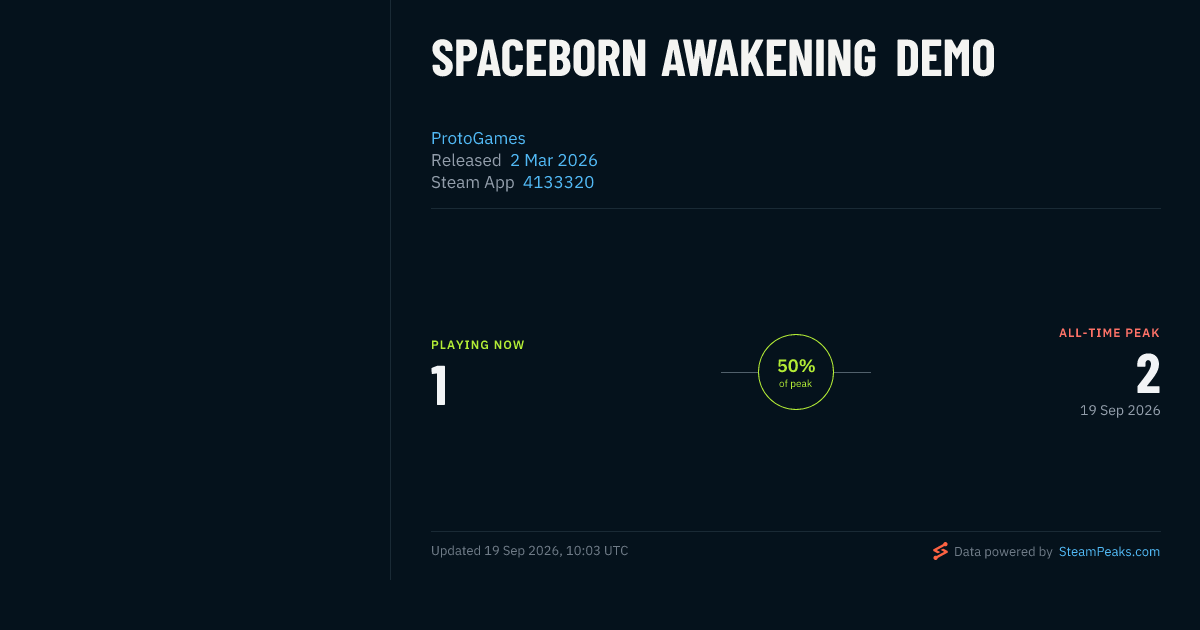The width and height of the screenshot is (1200, 630).
Task: Open Steam App ID 4133320 link
Action: pyautogui.click(x=558, y=182)
